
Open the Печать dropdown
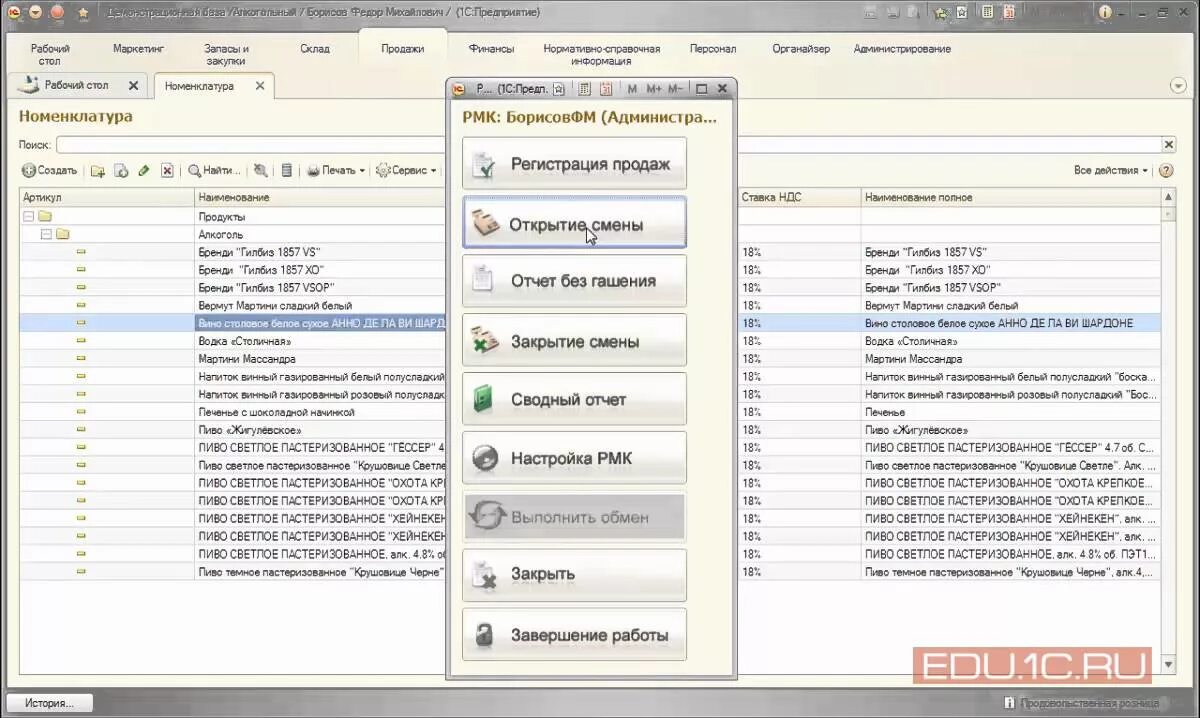[335, 171]
